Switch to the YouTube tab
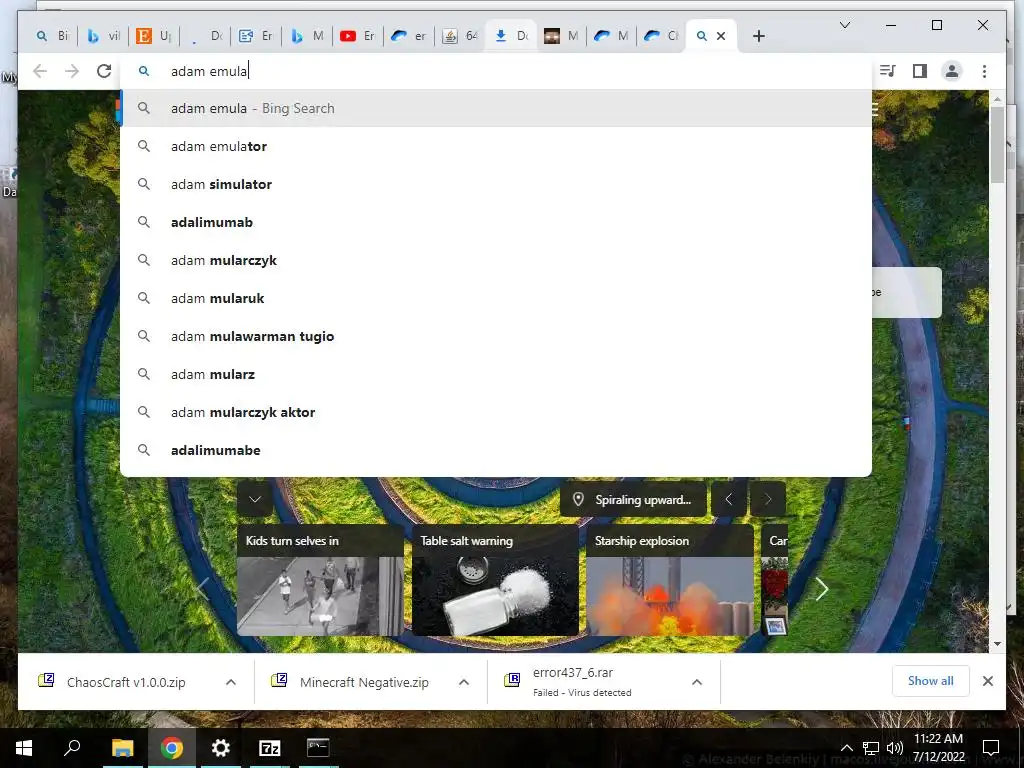1024x768 pixels. tap(357, 36)
